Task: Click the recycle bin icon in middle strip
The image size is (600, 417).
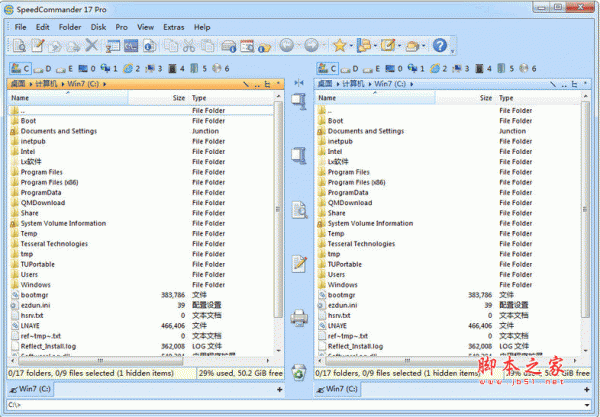Action: pyautogui.click(x=299, y=372)
